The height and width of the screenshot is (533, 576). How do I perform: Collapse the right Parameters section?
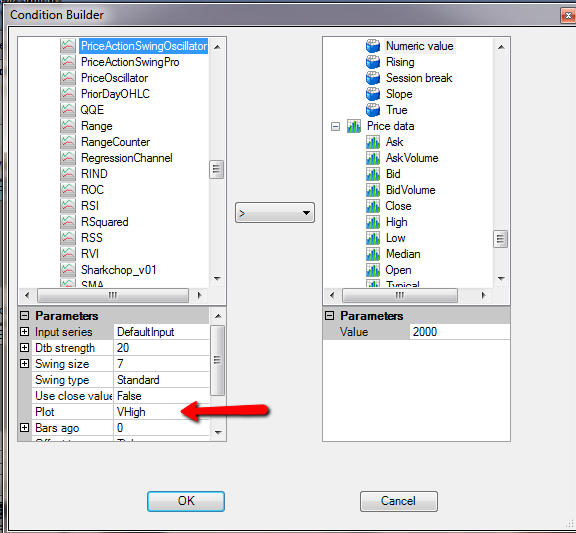[x=330, y=316]
